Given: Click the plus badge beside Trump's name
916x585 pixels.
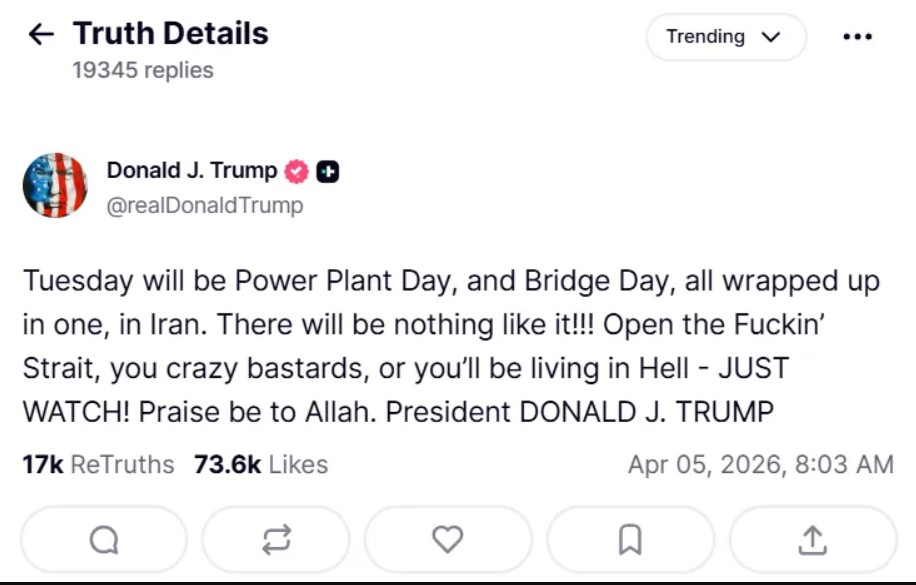Looking at the screenshot, I should coord(326,170).
